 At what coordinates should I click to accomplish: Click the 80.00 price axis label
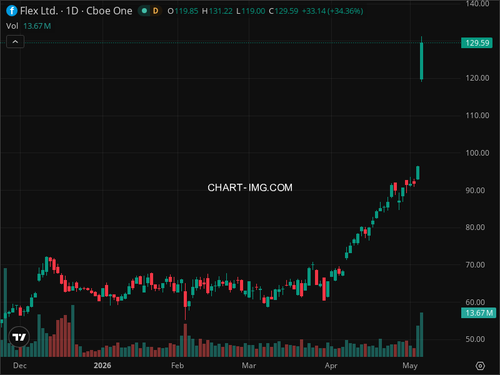475,228
